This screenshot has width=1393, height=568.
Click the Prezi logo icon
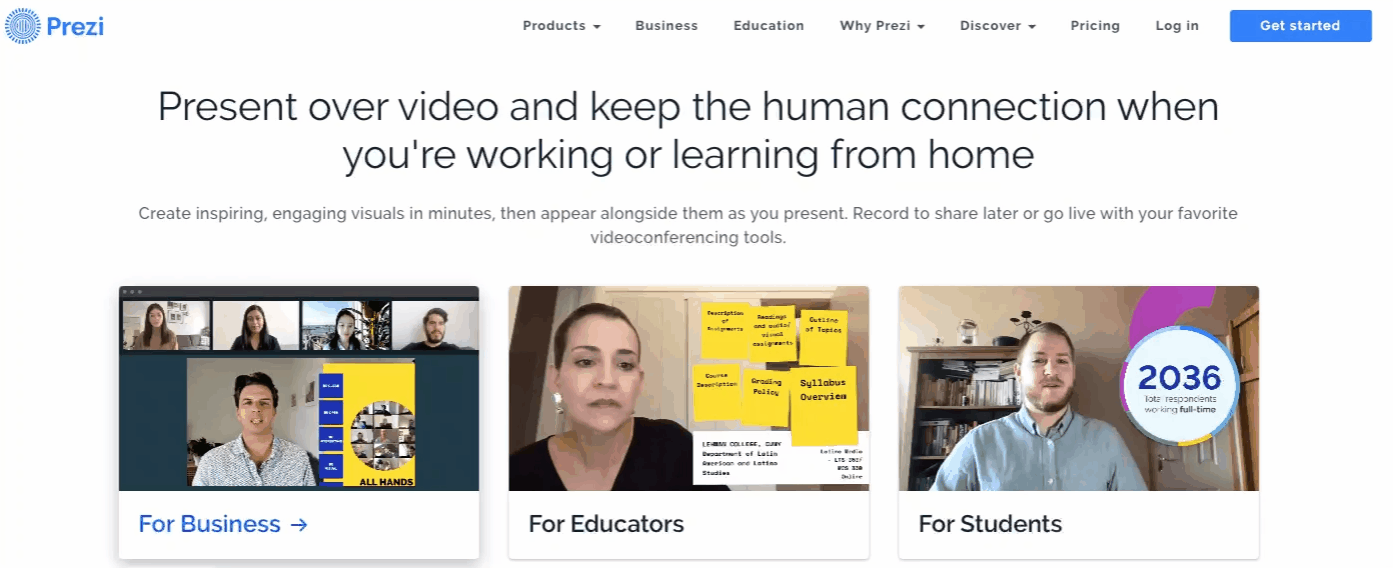23,26
